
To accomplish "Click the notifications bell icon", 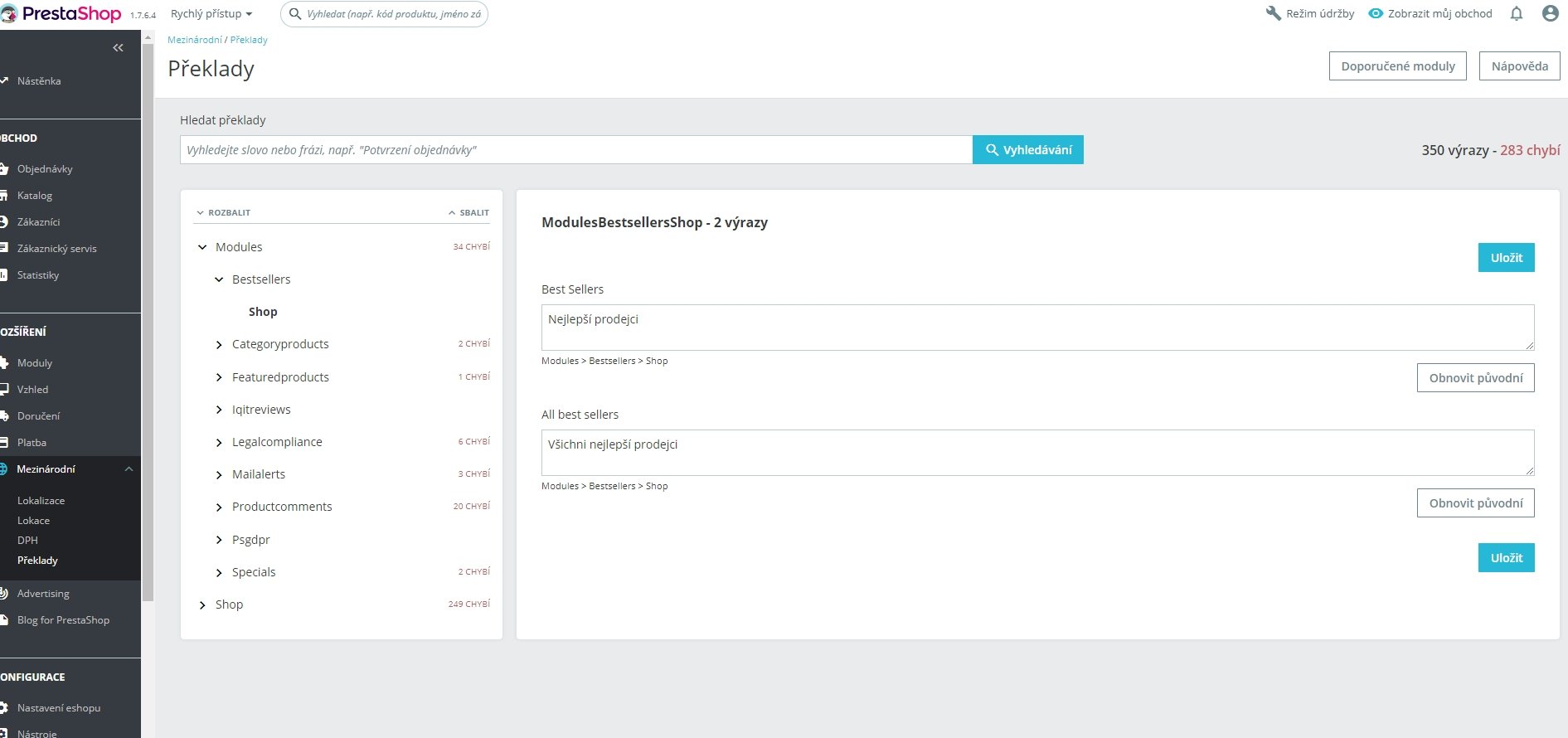I will click(x=1517, y=13).
